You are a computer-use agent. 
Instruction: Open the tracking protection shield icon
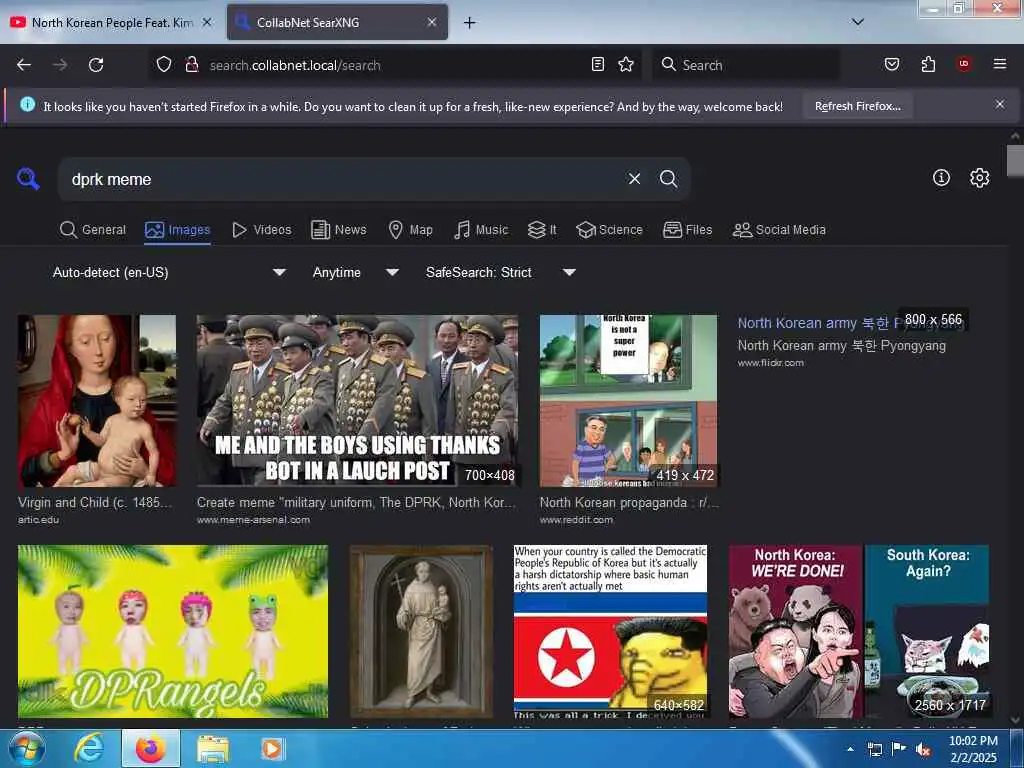(x=164, y=64)
